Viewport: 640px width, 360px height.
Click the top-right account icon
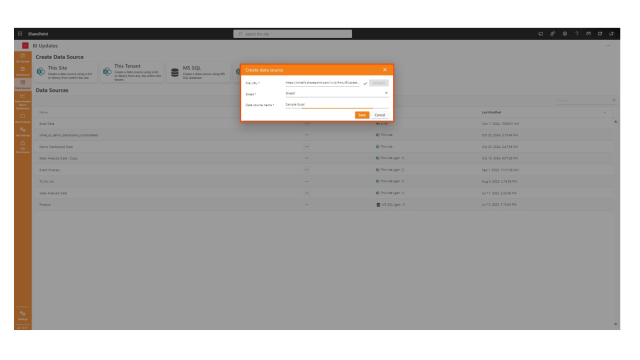coord(611,34)
